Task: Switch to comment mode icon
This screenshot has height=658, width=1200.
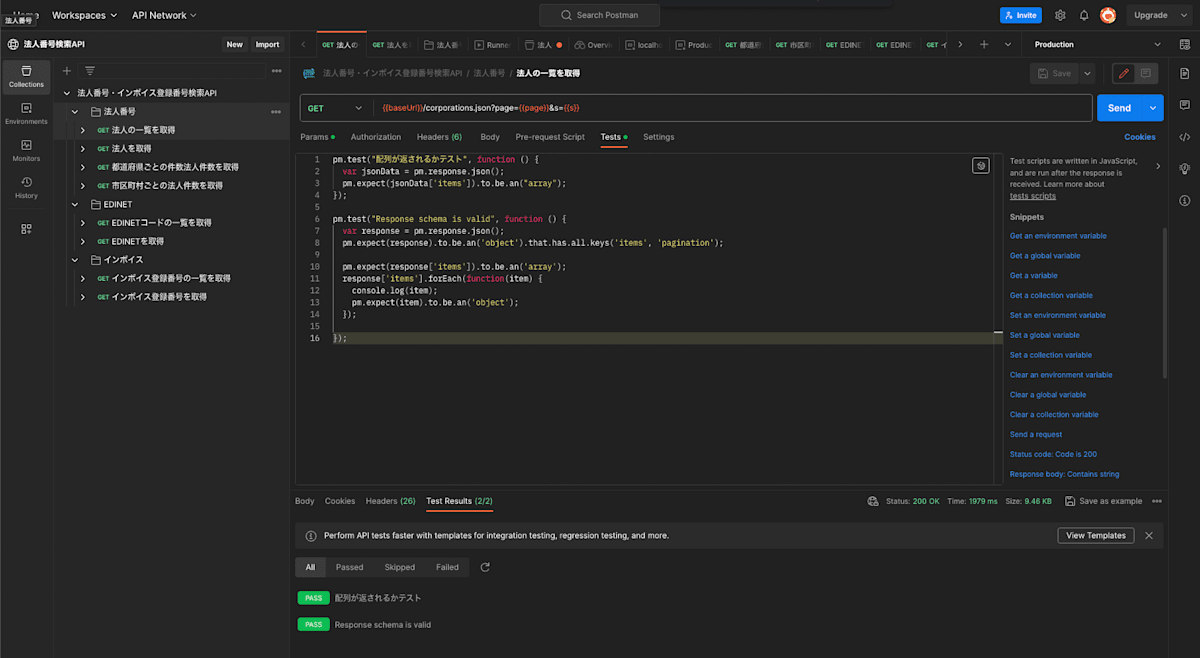Action: 1145,73
